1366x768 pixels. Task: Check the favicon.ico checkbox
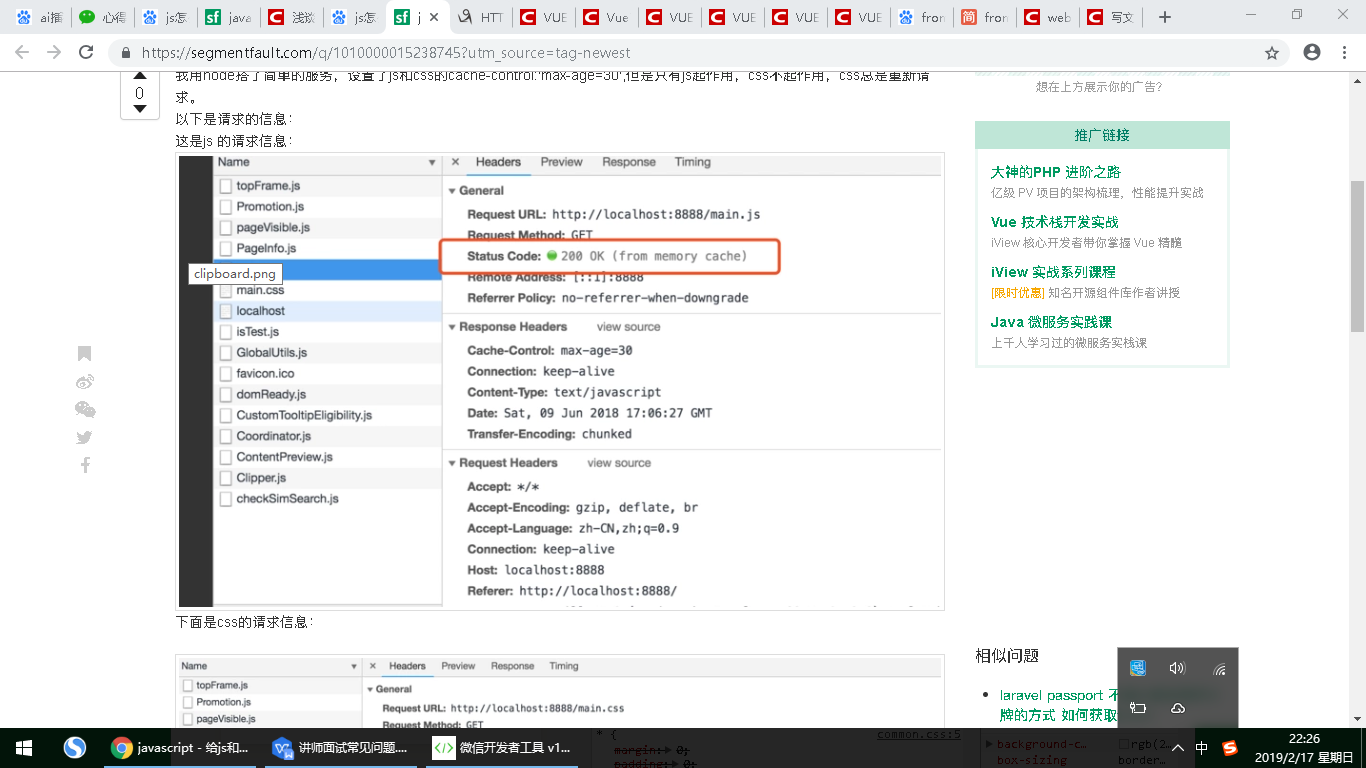(226, 373)
